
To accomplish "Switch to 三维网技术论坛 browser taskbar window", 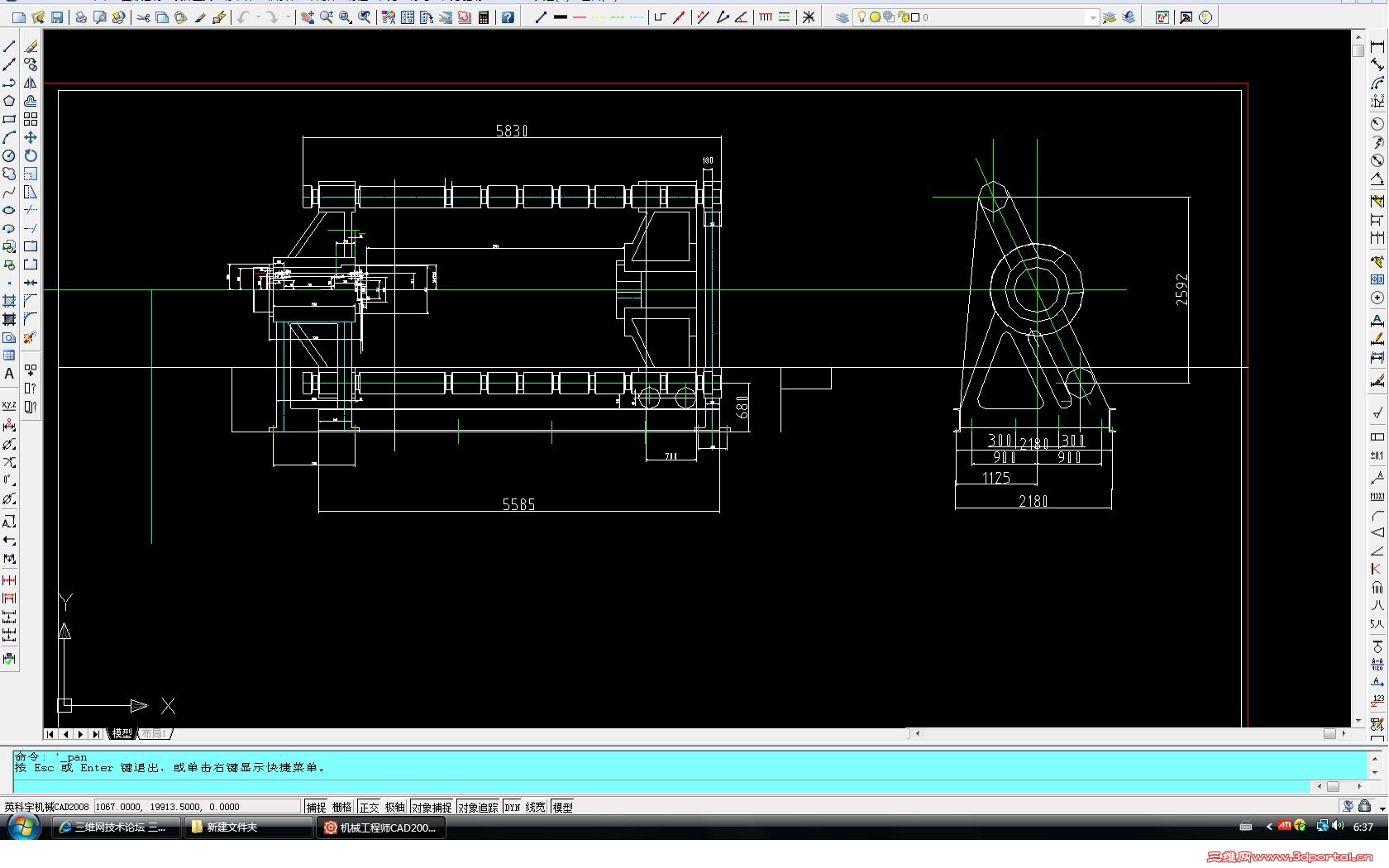I will [x=116, y=827].
